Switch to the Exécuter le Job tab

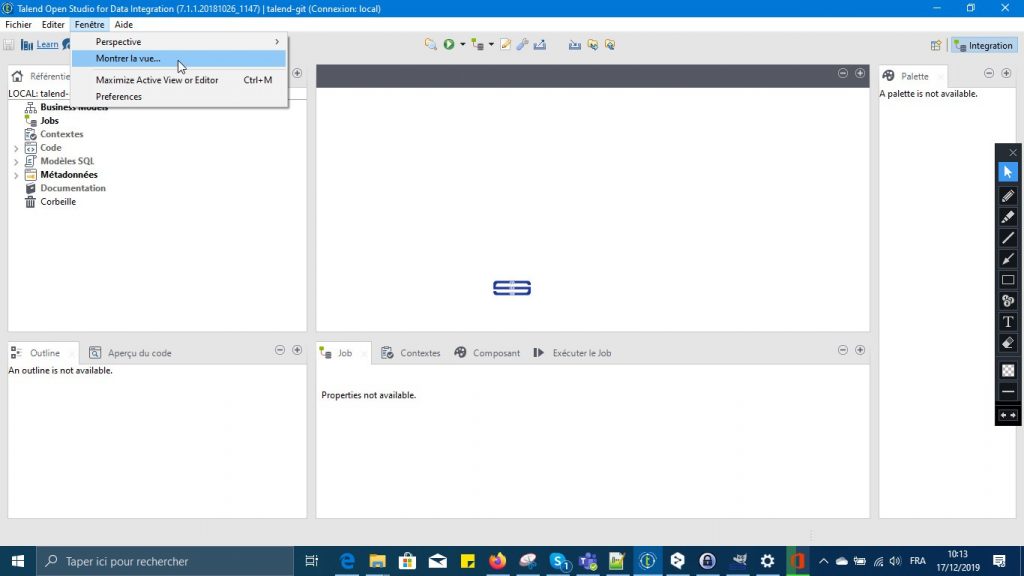(x=573, y=353)
